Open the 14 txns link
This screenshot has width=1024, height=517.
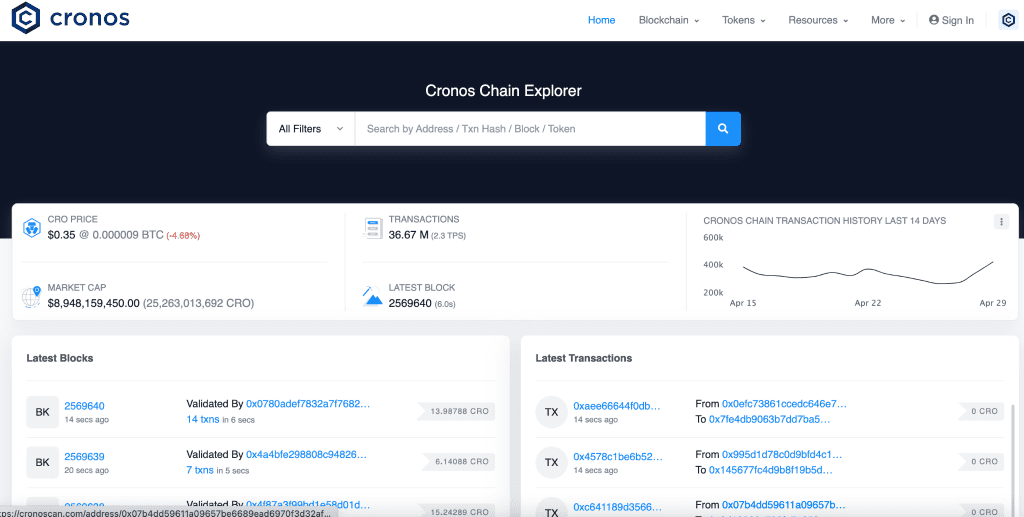pos(206,420)
